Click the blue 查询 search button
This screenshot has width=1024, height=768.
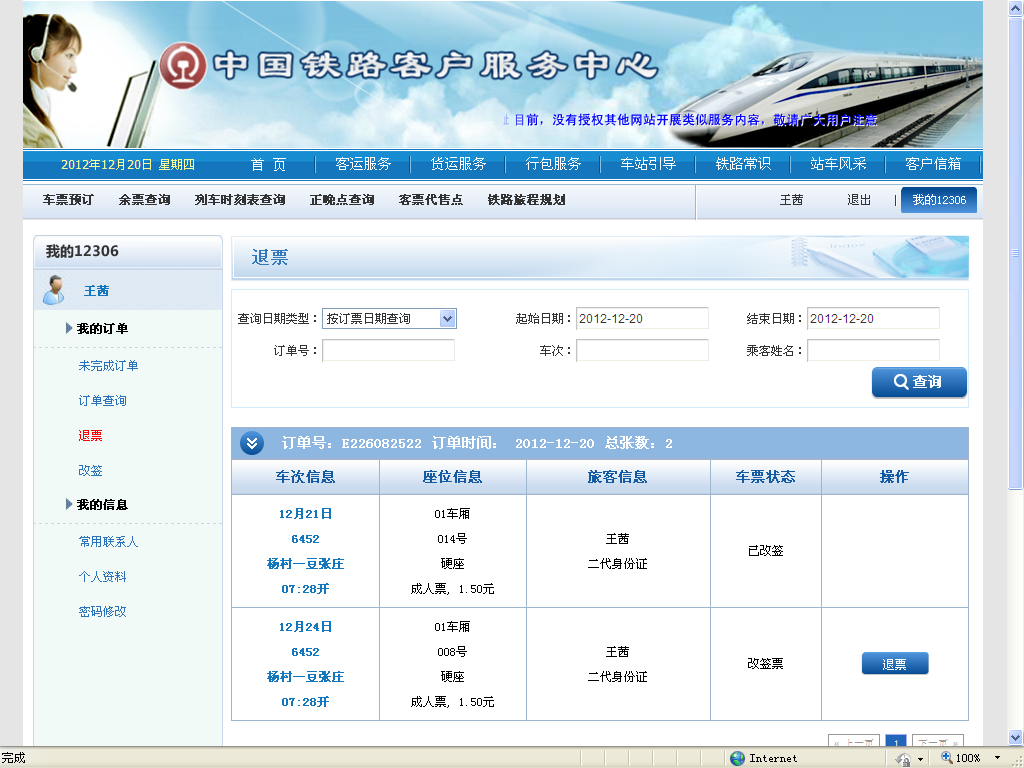point(919,382)
